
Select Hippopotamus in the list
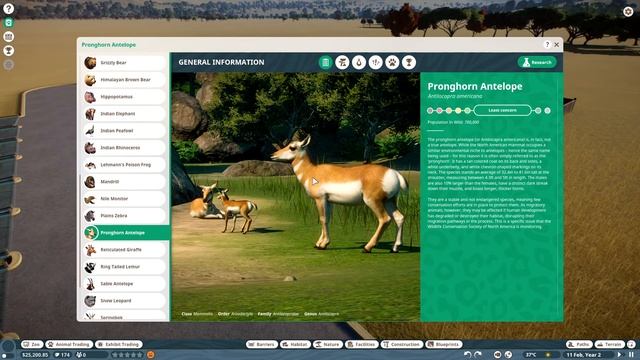tap(124, 97)
